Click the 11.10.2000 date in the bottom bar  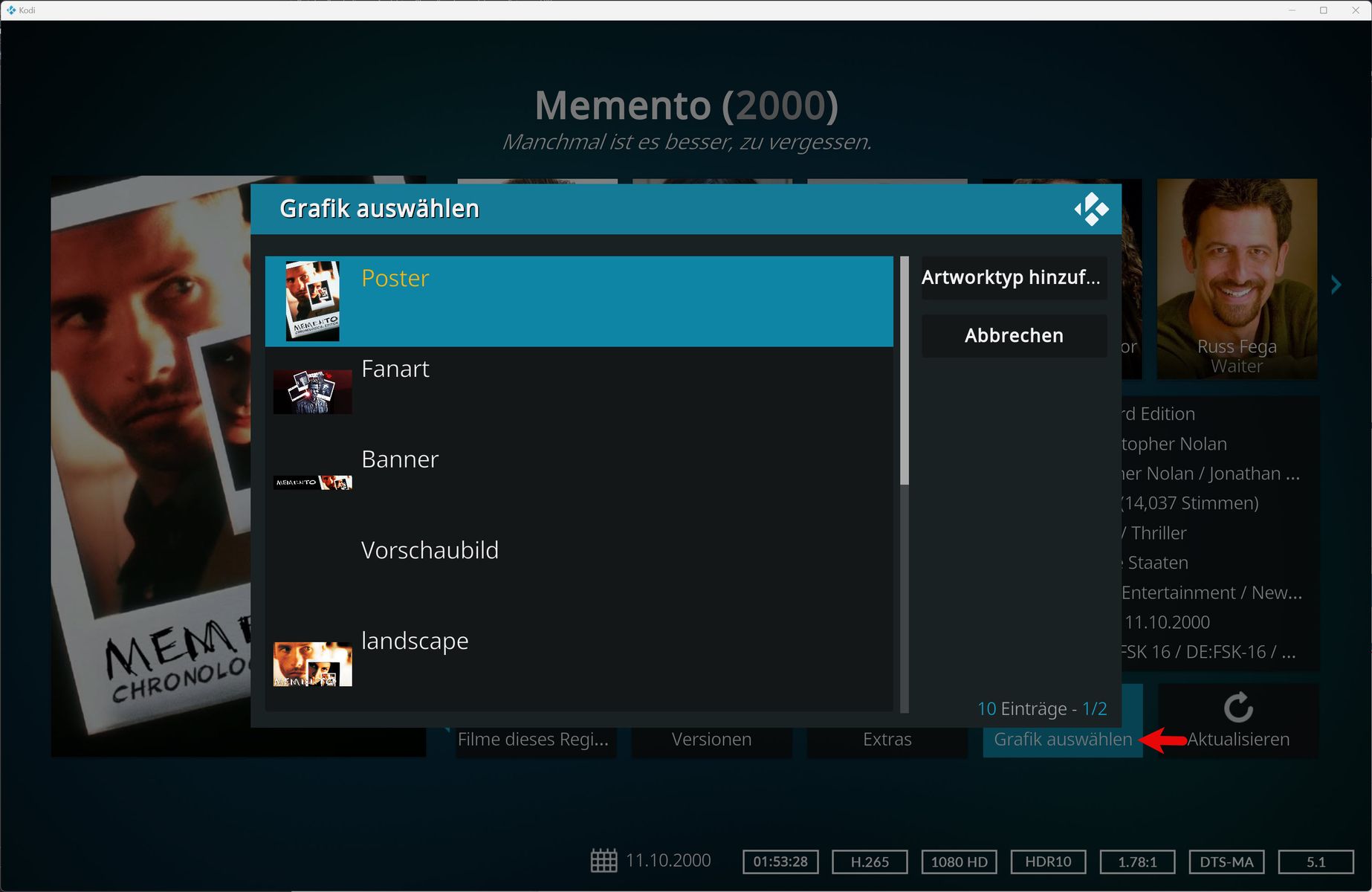coord(668,861)
